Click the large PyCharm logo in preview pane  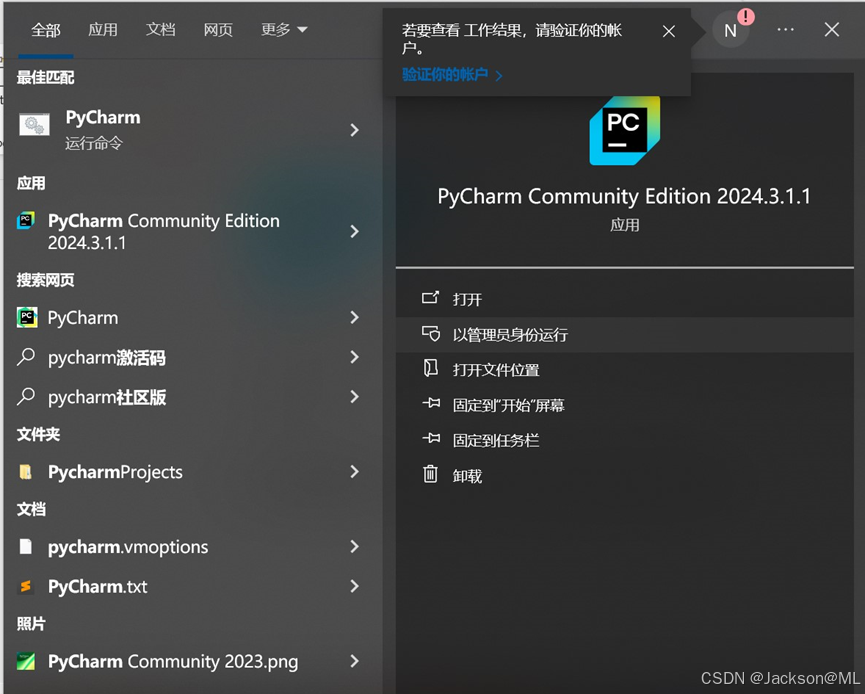coord(624,130)
